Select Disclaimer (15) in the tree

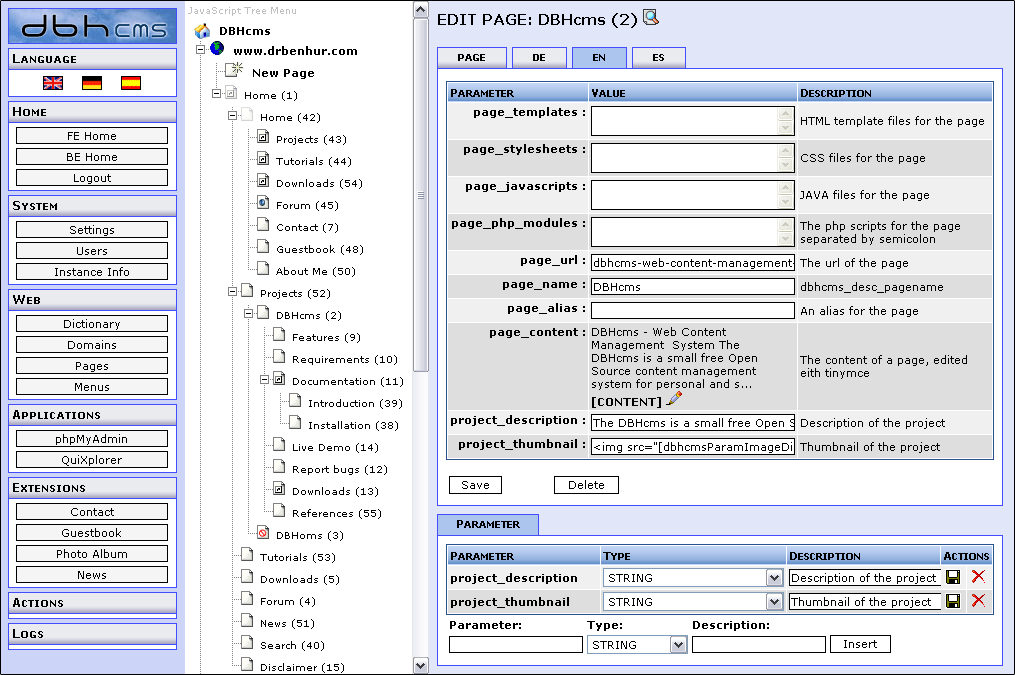(302, 667)
